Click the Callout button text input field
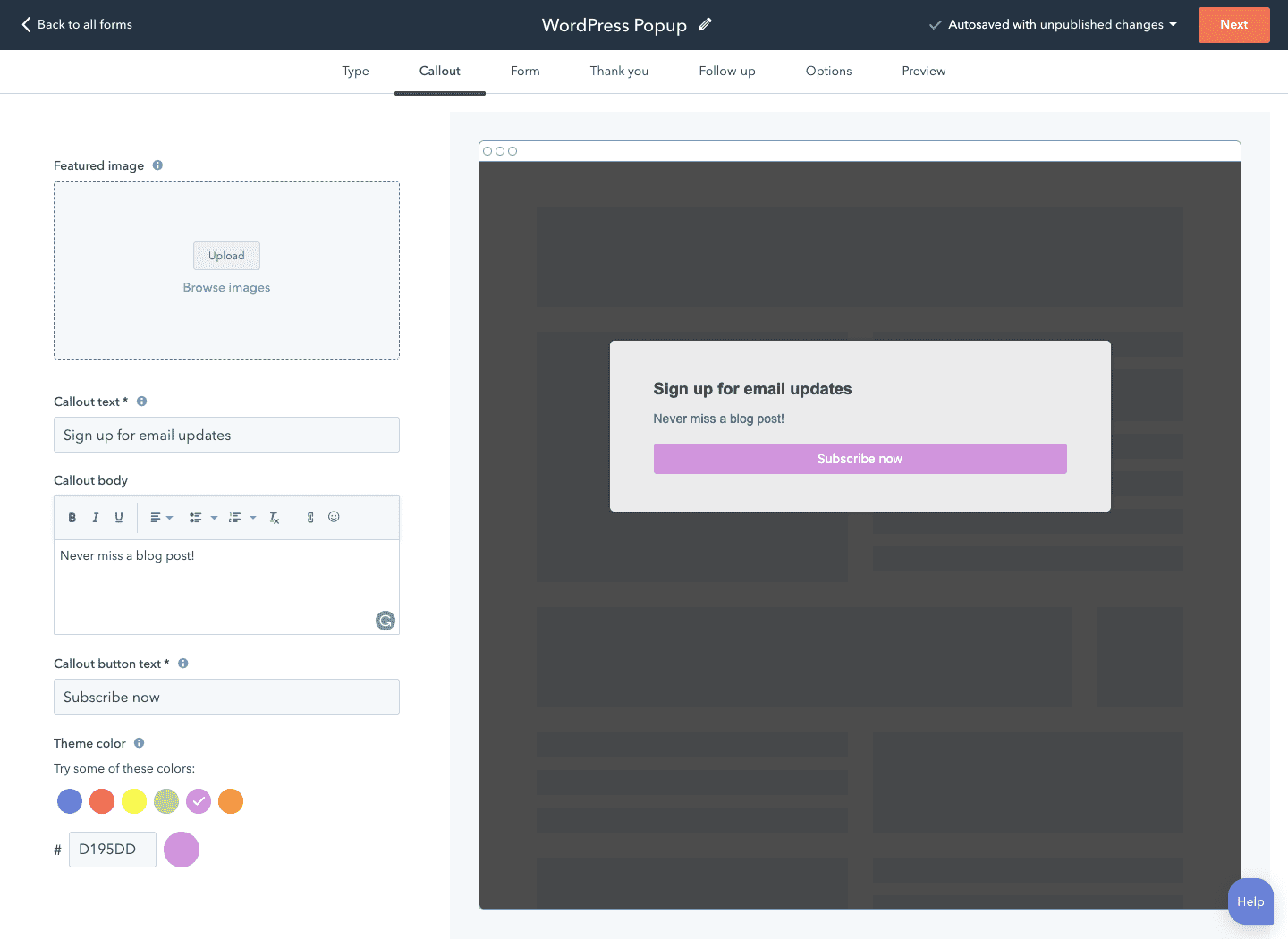Viewport: 1288px width, 939px height. click(226, 698)
